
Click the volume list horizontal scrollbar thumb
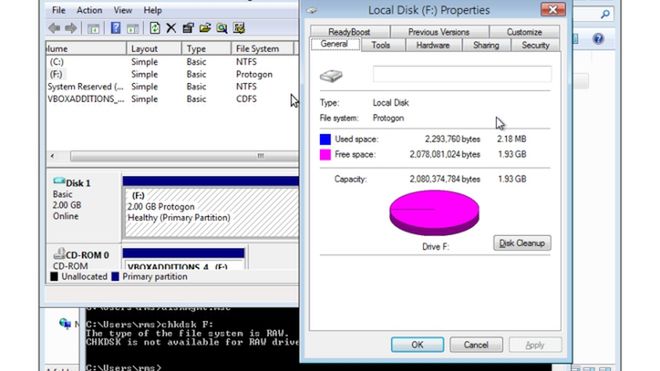tap(185, 156)
